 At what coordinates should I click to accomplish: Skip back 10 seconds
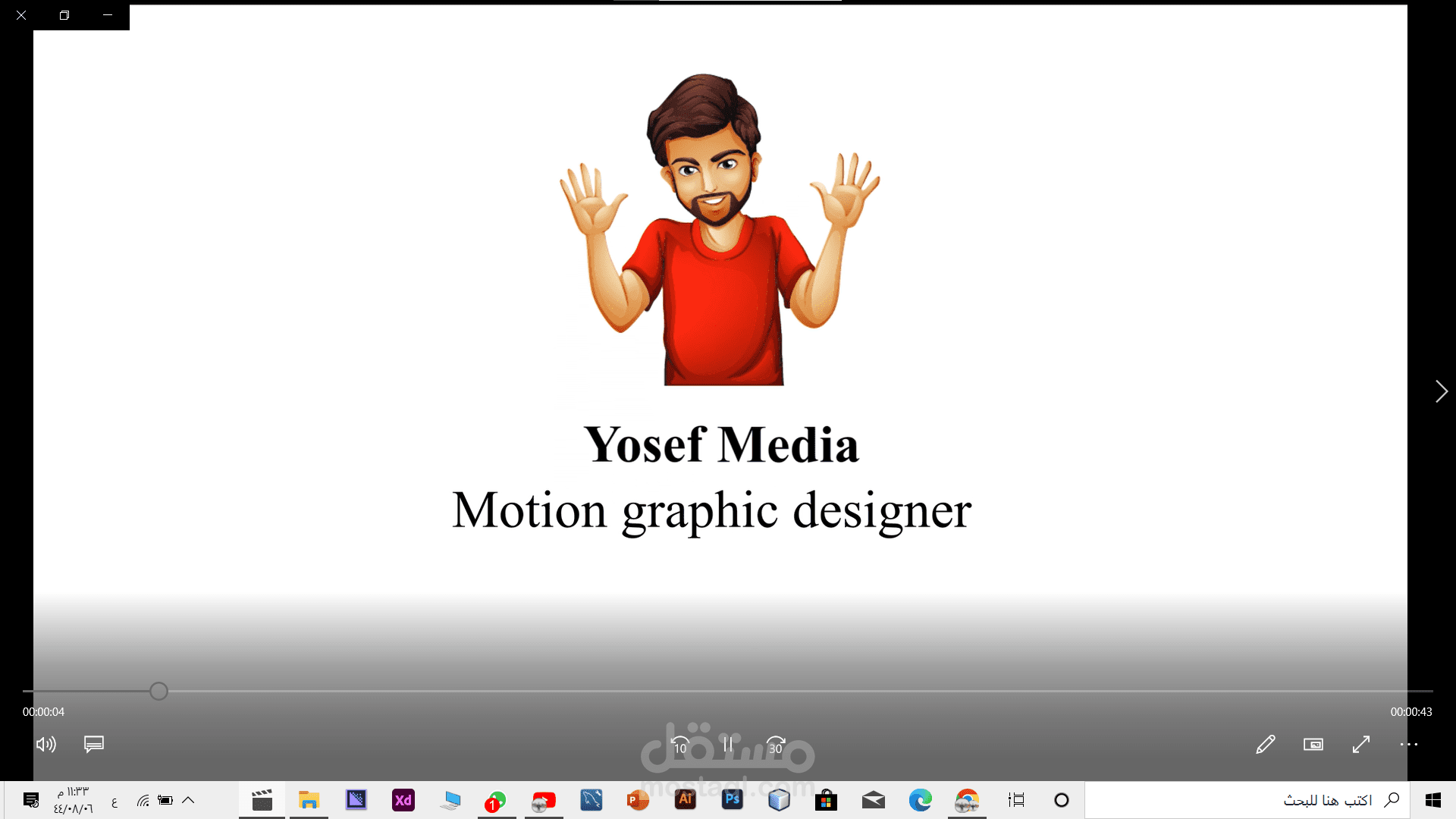(x=680, y=745)
